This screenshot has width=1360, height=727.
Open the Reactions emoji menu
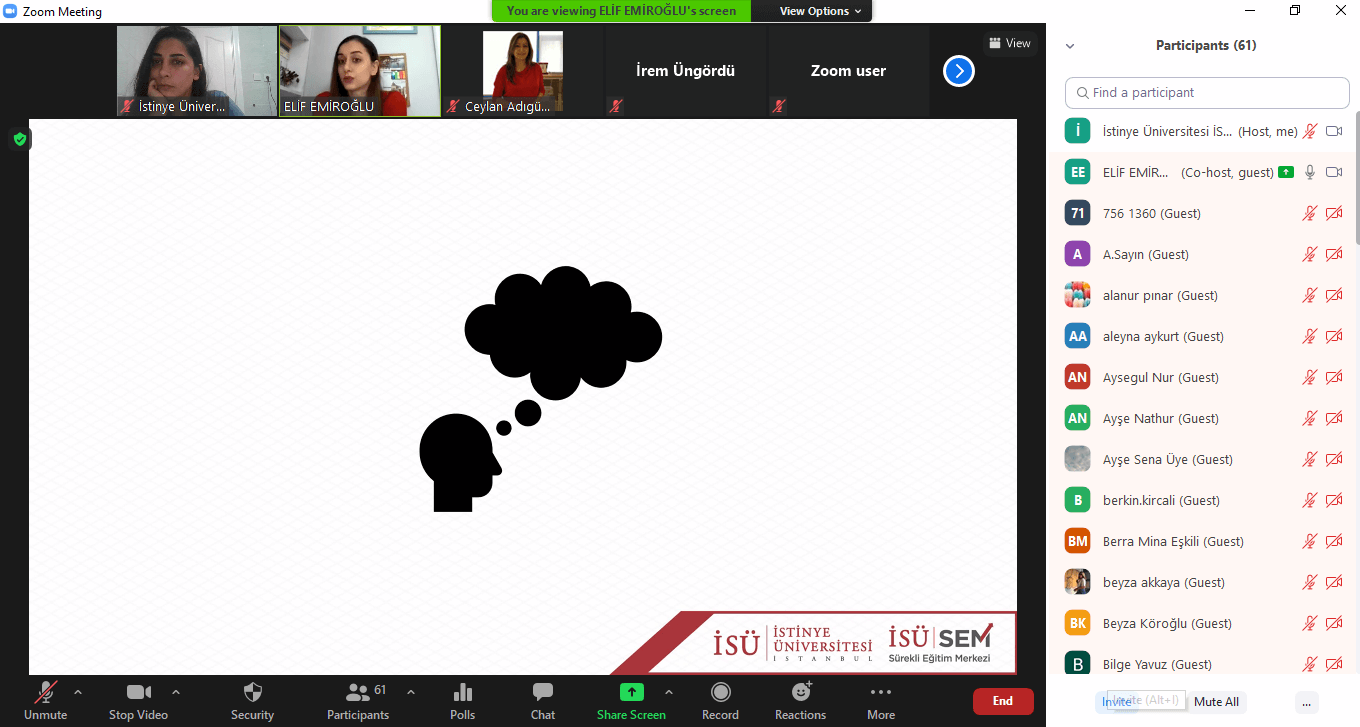click(x=800, y=693)
